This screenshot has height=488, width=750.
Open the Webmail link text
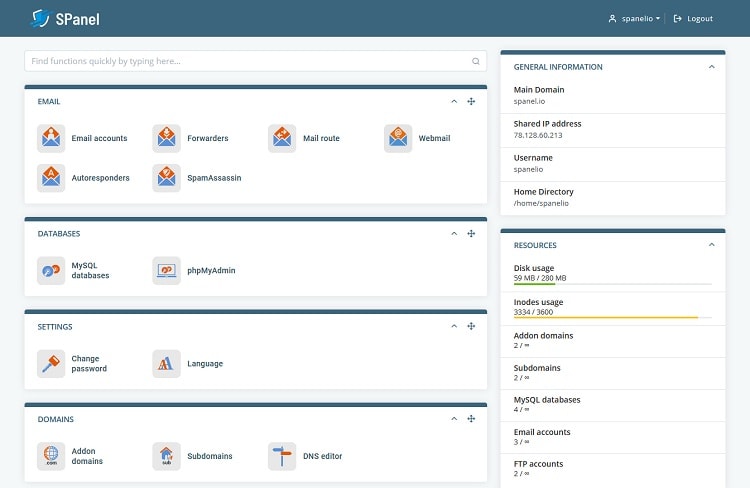pos(434,138)
